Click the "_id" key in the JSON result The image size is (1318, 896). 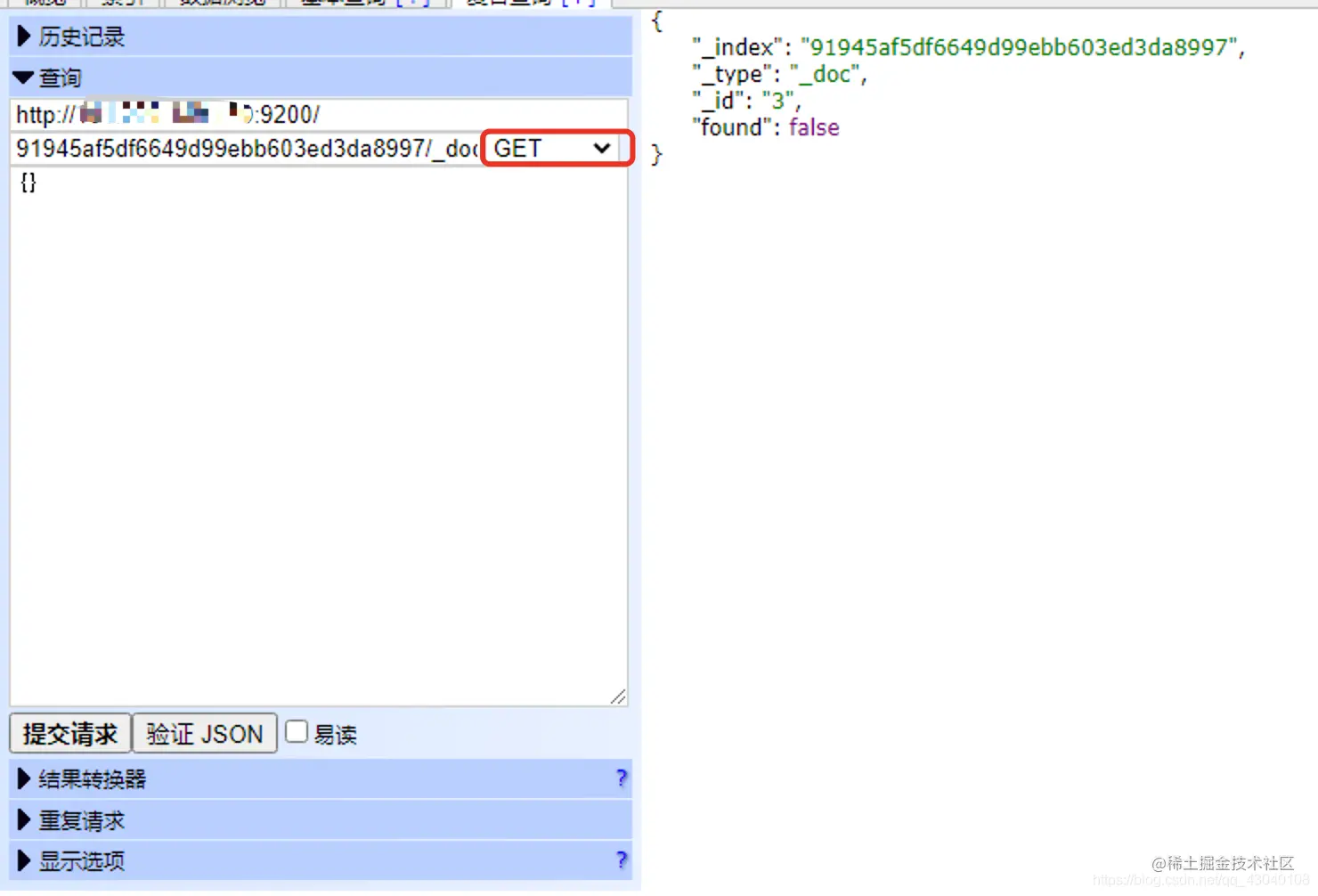click(719, 101)
